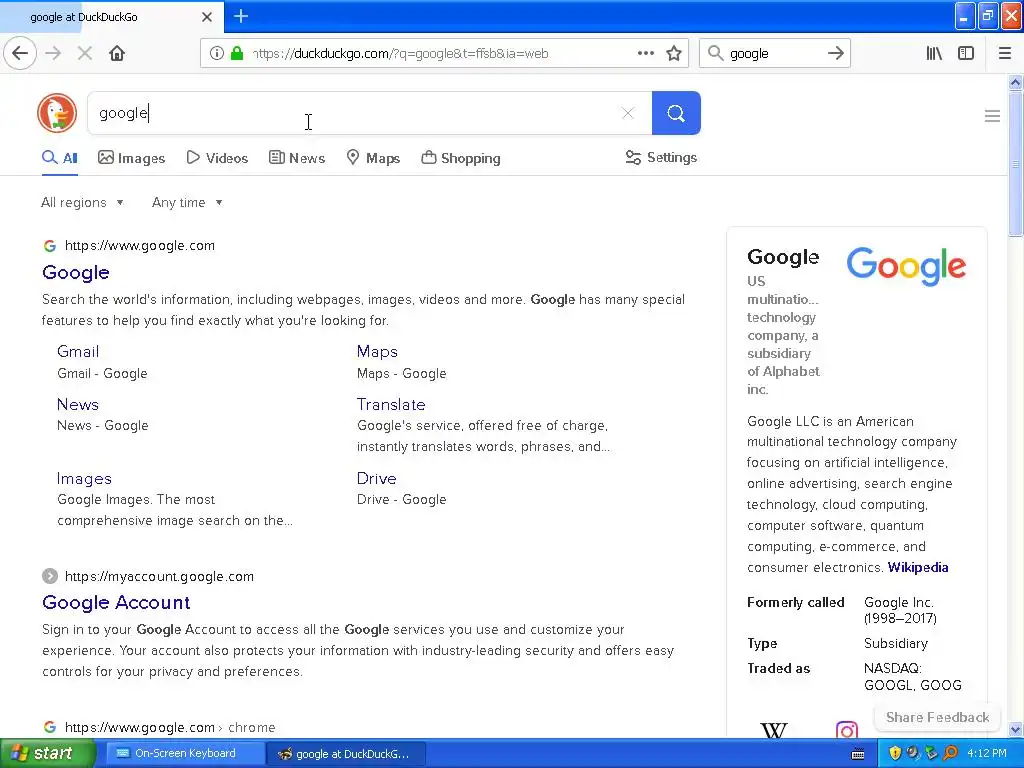Open the News sitelink under Google
This screenshot has width=1024, height=768.
point(78,404)
